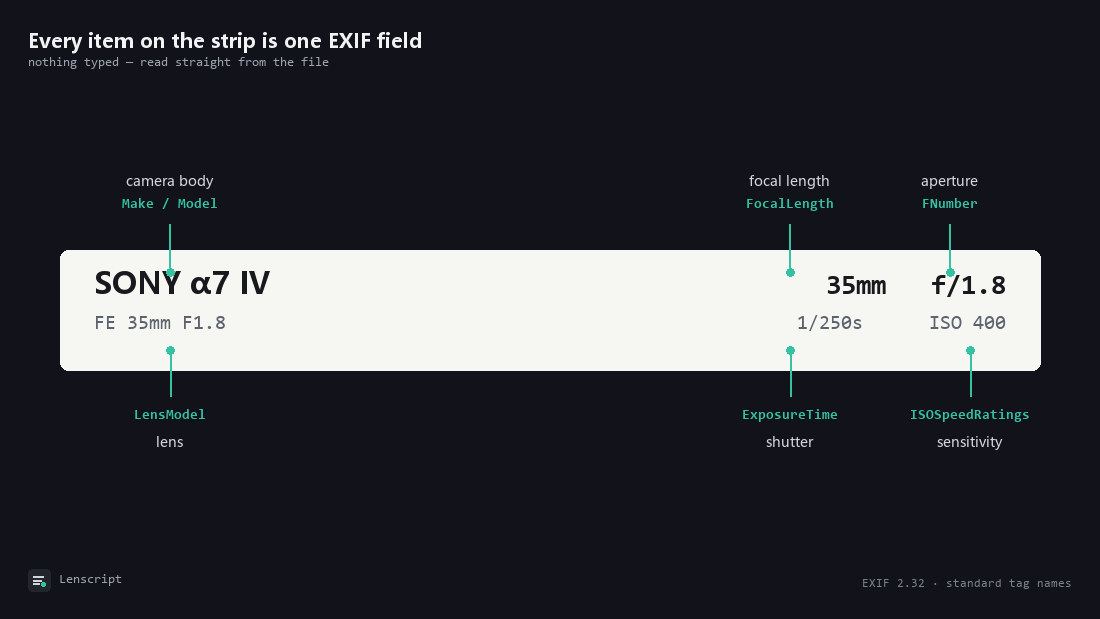The height and width of the screenshot is (619, 1100).
Task: Click the FNumber tag label
Action: click(x=950, y=204)
